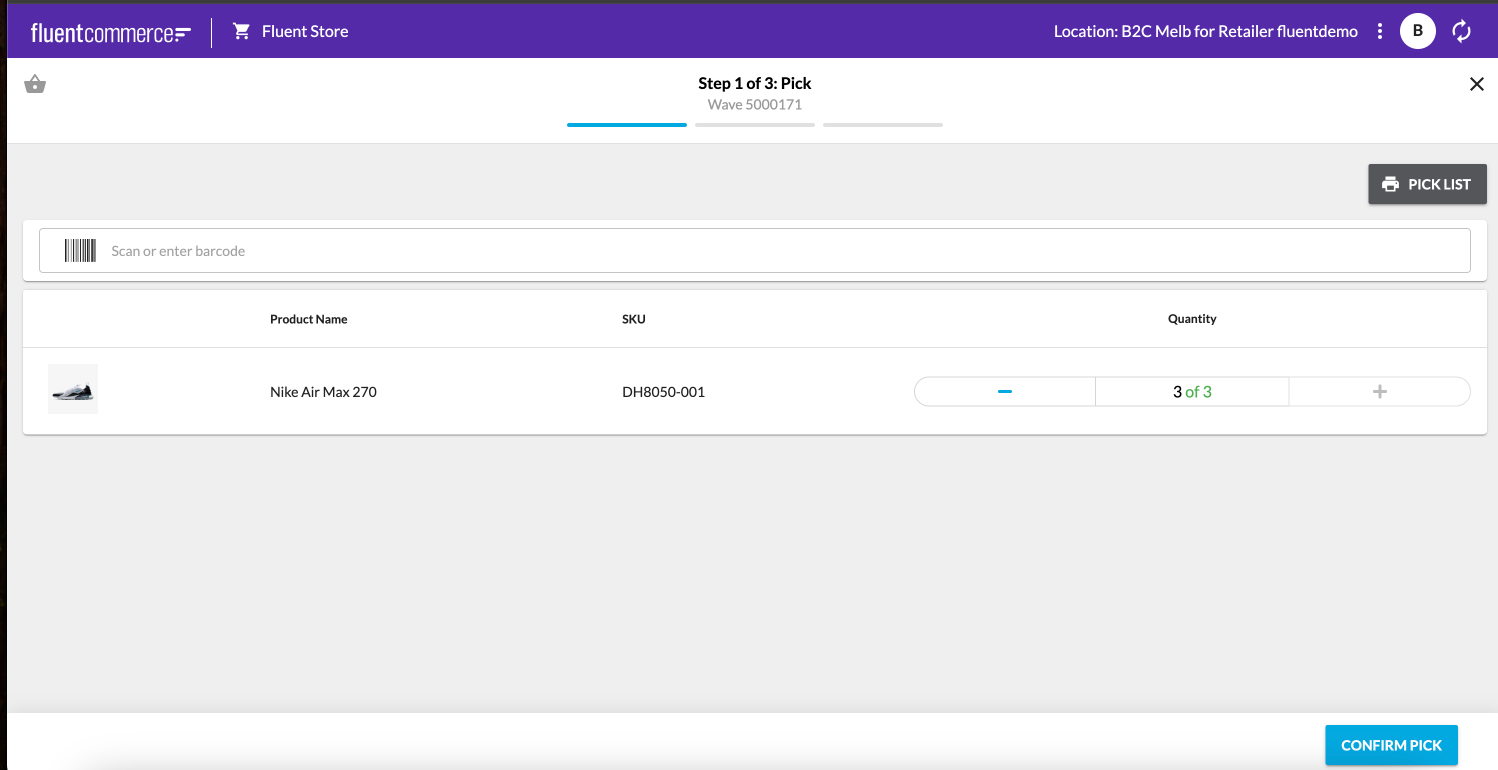Select the third progress step bar
1498x770 pixels.
pyautogui.click(x=883, y=125)
